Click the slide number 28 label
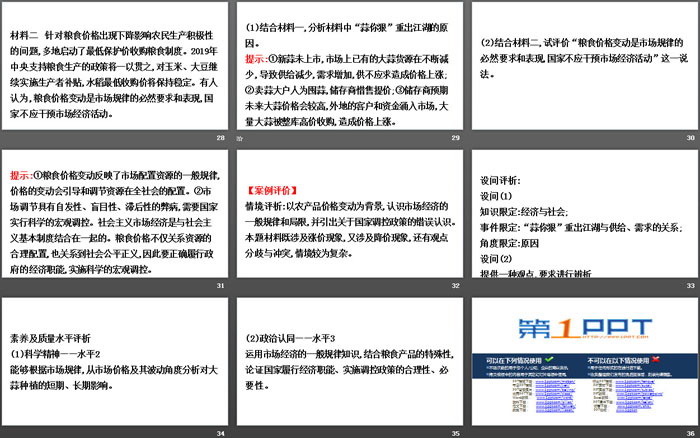This screenshot has width=700, height=438. coord(220,138)
